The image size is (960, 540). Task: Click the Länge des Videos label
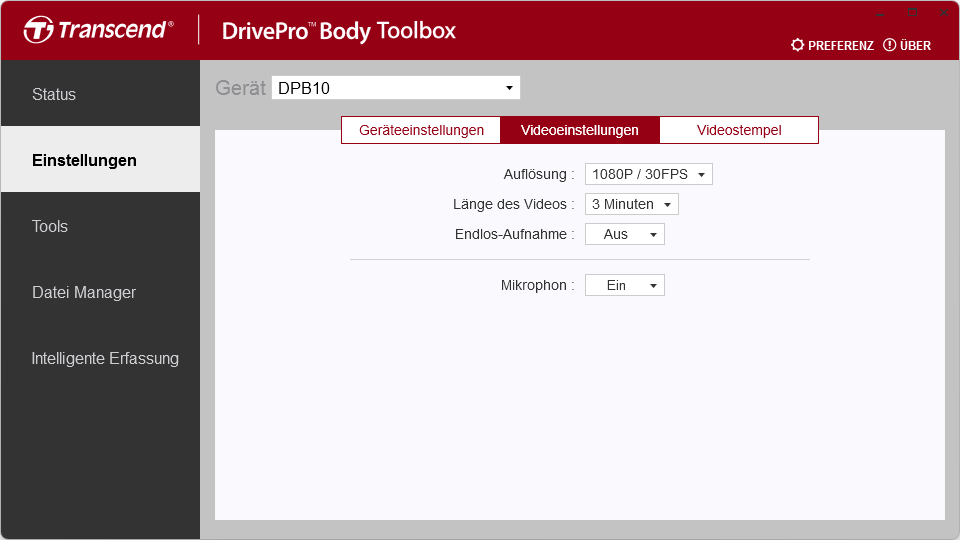514,204
